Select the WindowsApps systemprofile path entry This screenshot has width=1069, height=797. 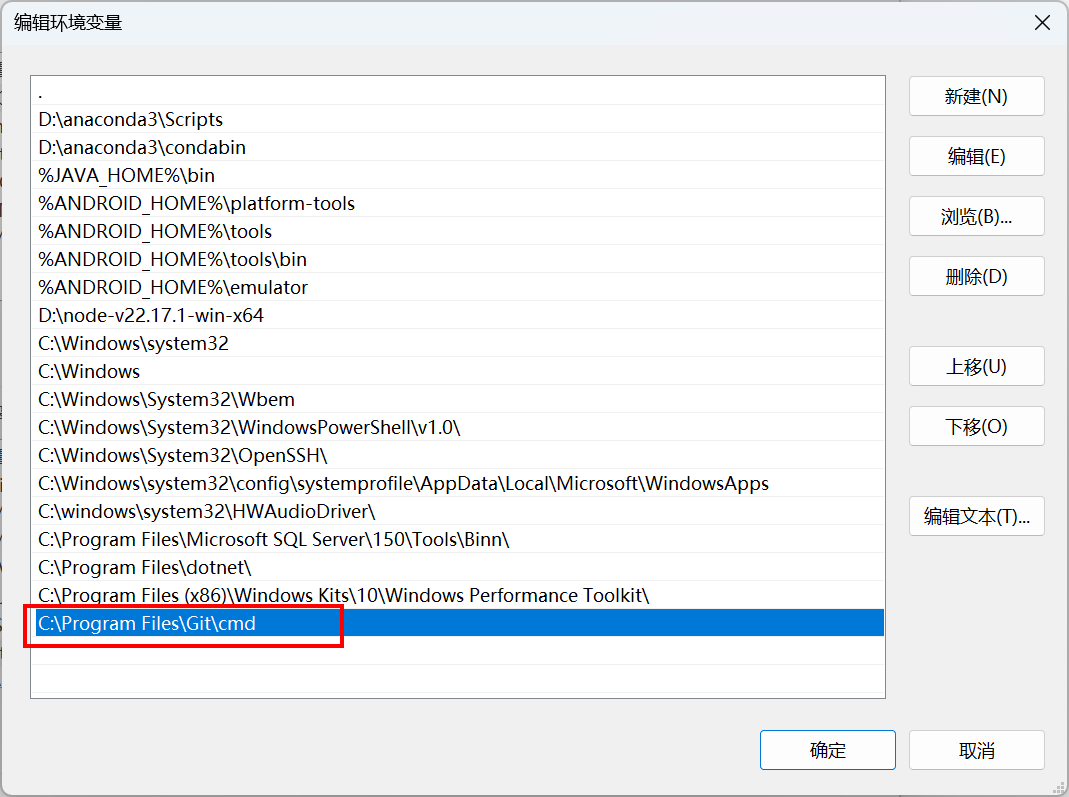[x=457, y=483]
